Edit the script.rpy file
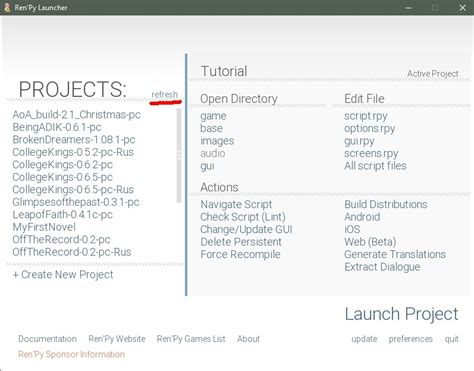474x371 pixels. coord(366,116)
